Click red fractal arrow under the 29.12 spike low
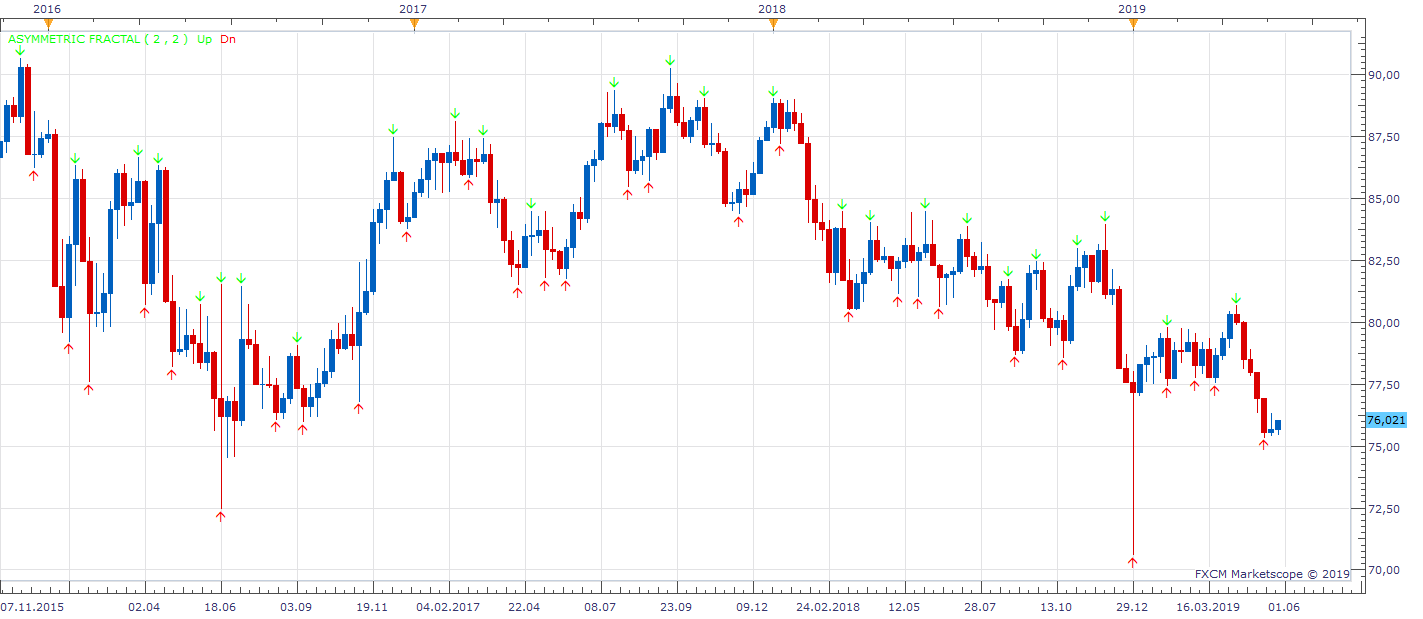The height and width of the screenshot is (619, 1423). pyautogui.click(x=1132, y=562)
